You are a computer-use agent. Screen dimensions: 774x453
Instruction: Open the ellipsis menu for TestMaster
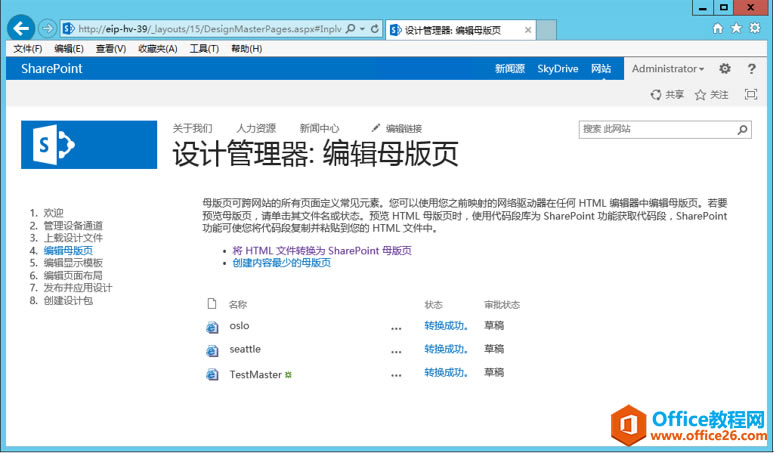pyautogui.click(x=396, y=376)
